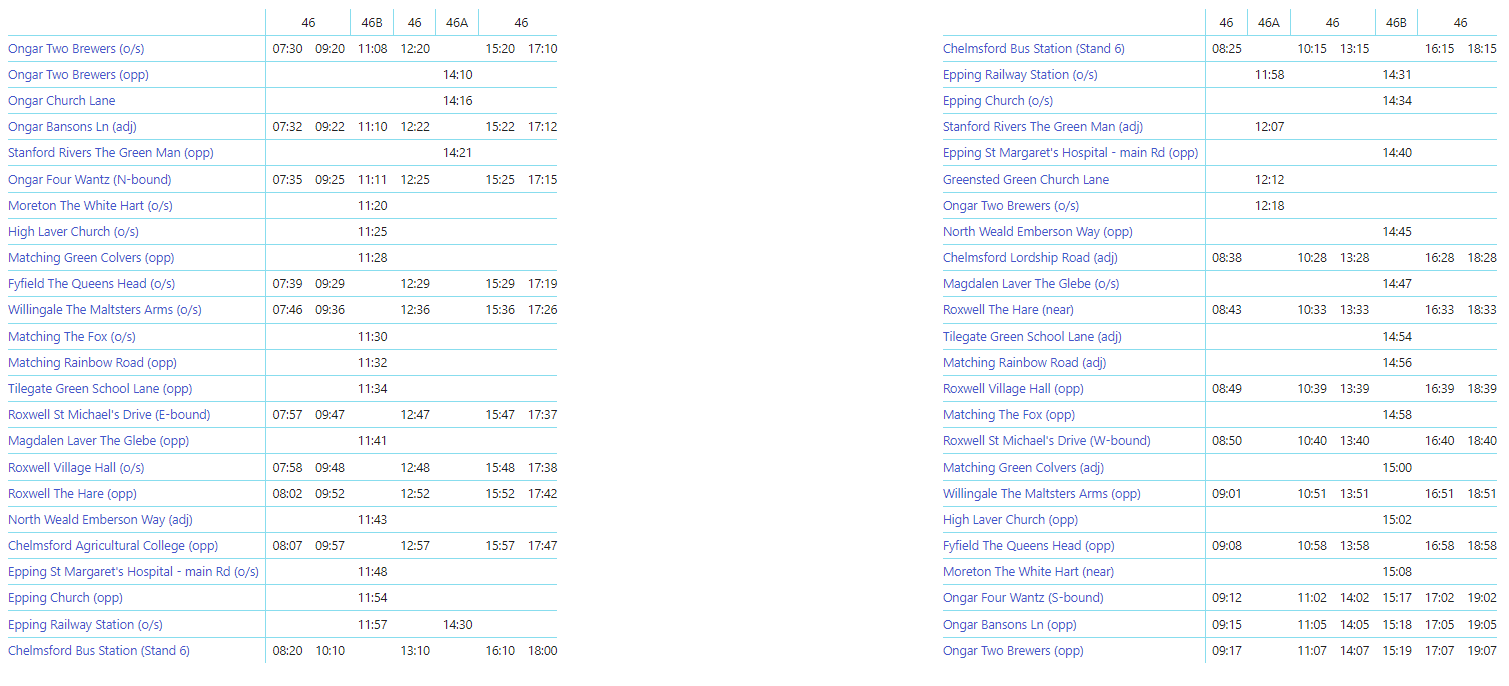Select Stanford Rivers The Green Man (adj)
Image resolution: width=1509 pixels, height=686 pixels.
[1043, 127]
